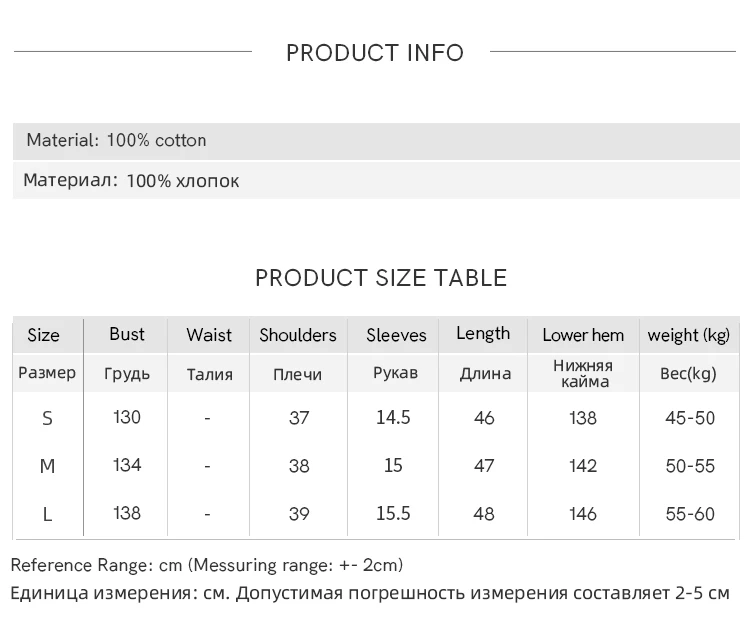Click lower hem value 146

click(x=582, y=514)
